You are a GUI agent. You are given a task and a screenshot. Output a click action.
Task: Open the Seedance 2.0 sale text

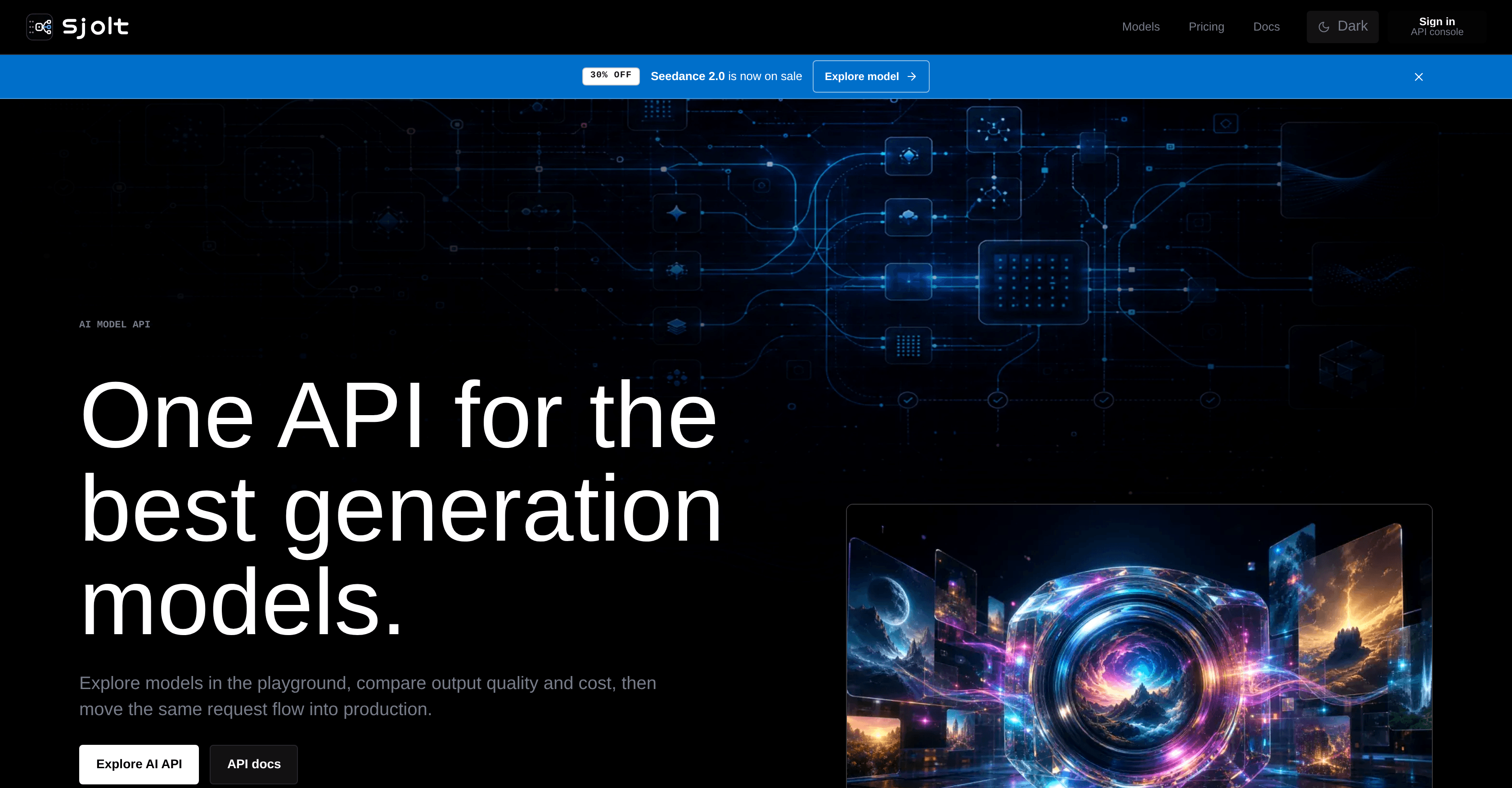tap(726, 76)
